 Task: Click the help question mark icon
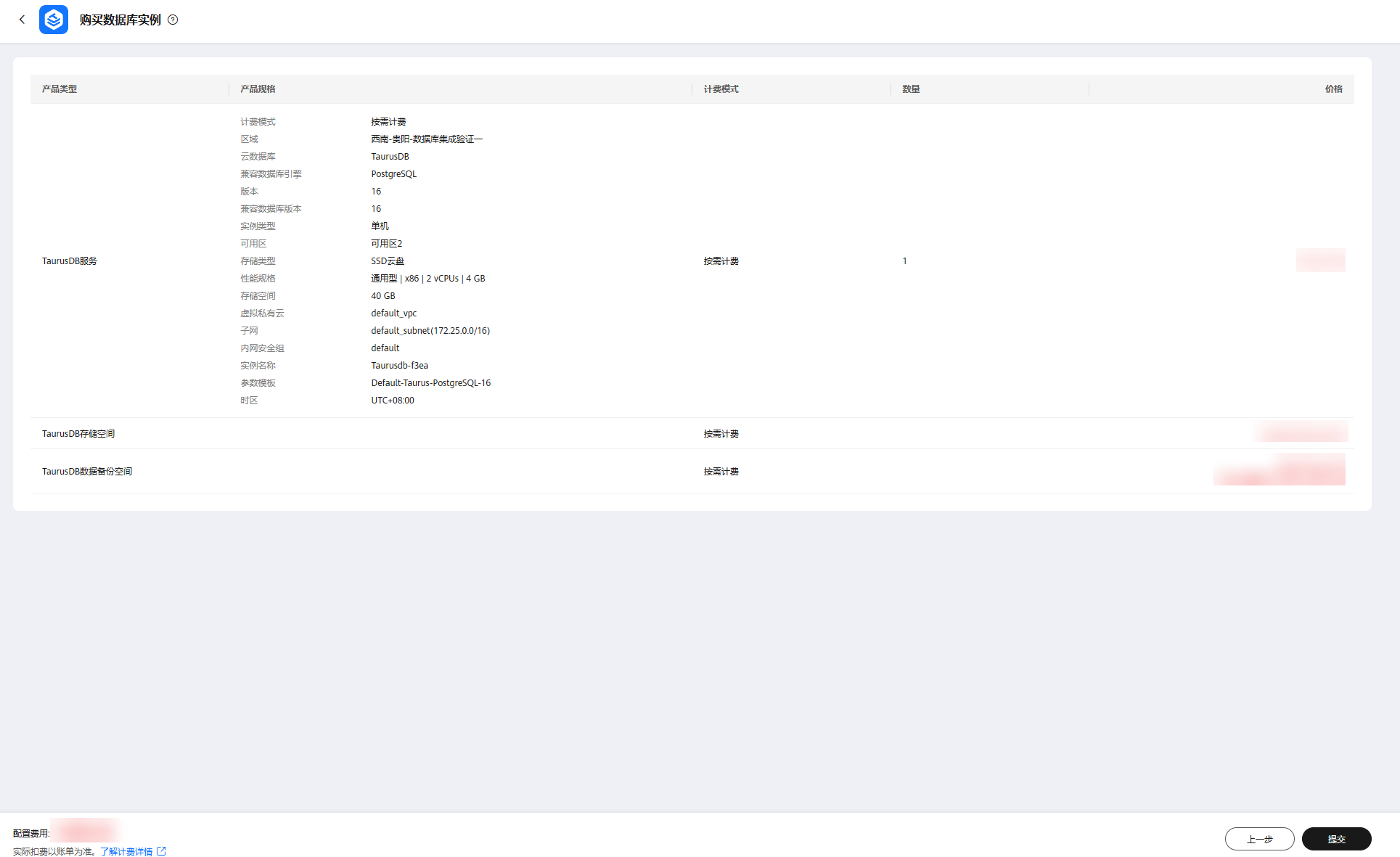(173, 20)
